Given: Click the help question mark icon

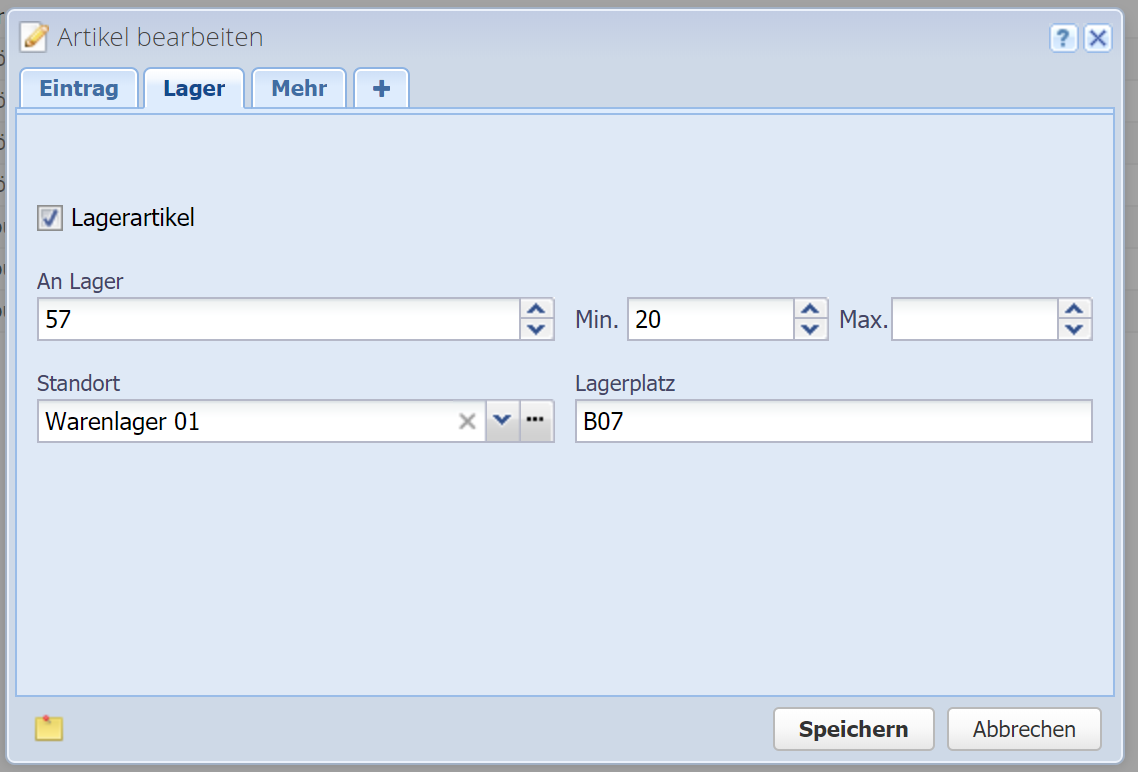Looking at the screenshot, I should coord(1063,39).
